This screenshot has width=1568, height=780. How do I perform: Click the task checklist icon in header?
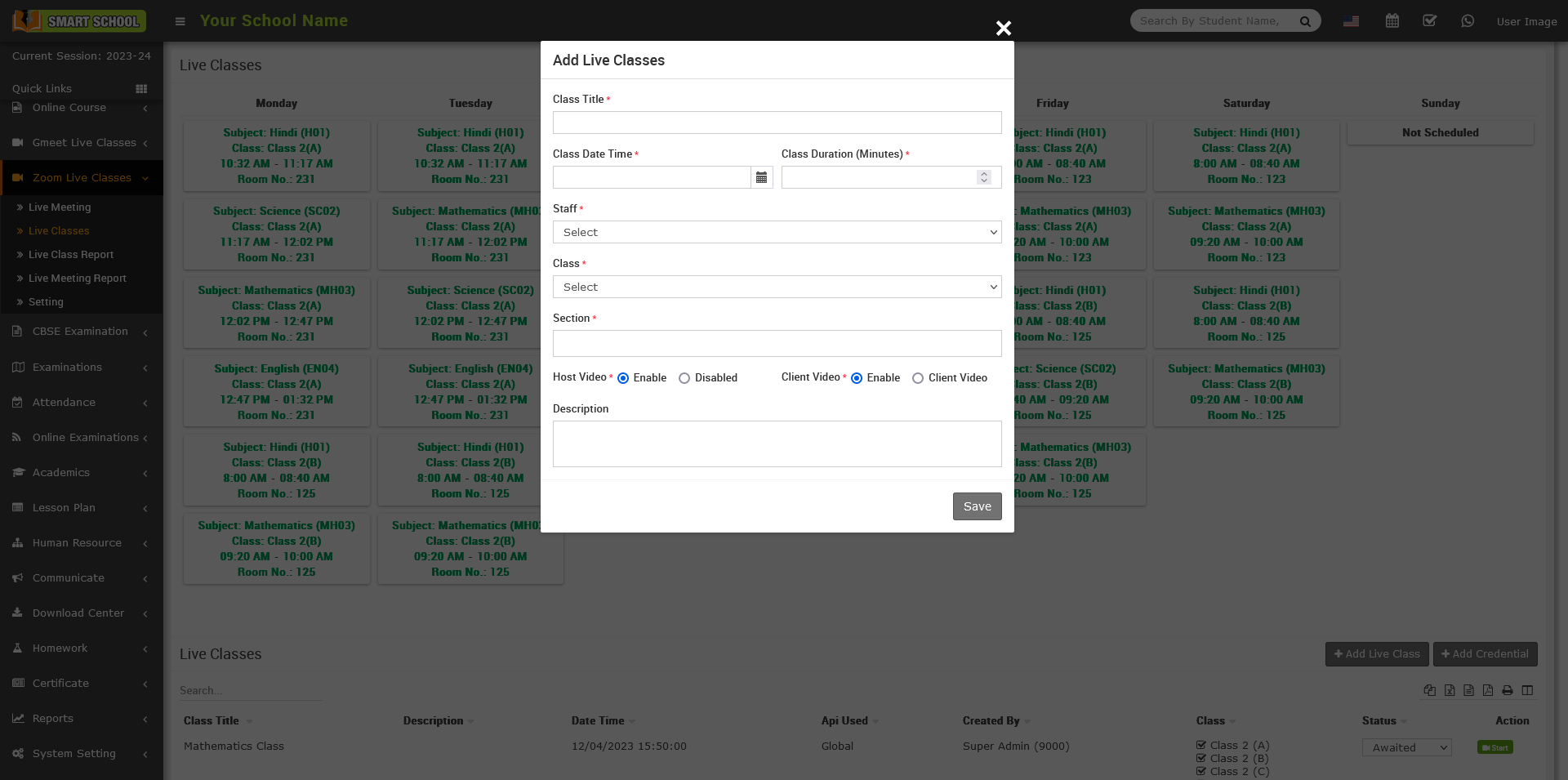[1430, 21]
